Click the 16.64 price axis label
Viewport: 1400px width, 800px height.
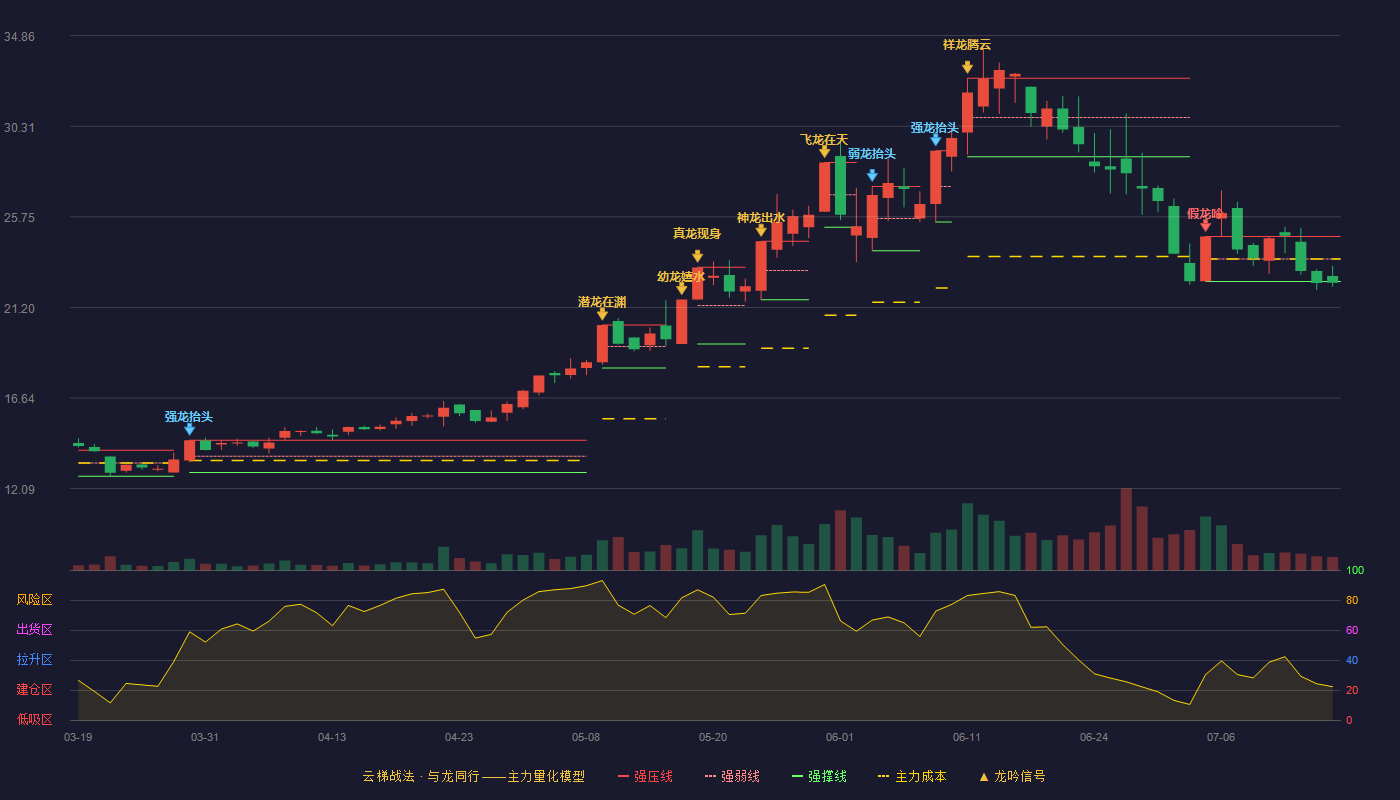click(x=19, y=398)
